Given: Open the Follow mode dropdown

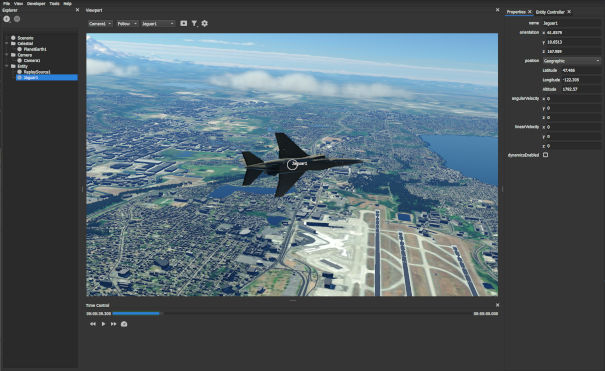Looking at the screenshot, I should point(127,24).
